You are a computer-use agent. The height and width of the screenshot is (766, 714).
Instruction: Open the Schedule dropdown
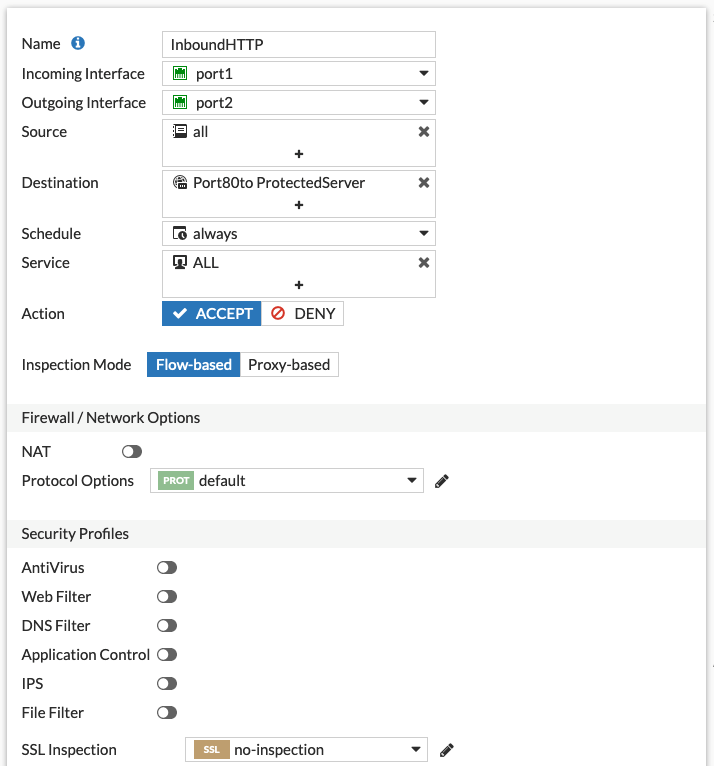coord(298,234)
